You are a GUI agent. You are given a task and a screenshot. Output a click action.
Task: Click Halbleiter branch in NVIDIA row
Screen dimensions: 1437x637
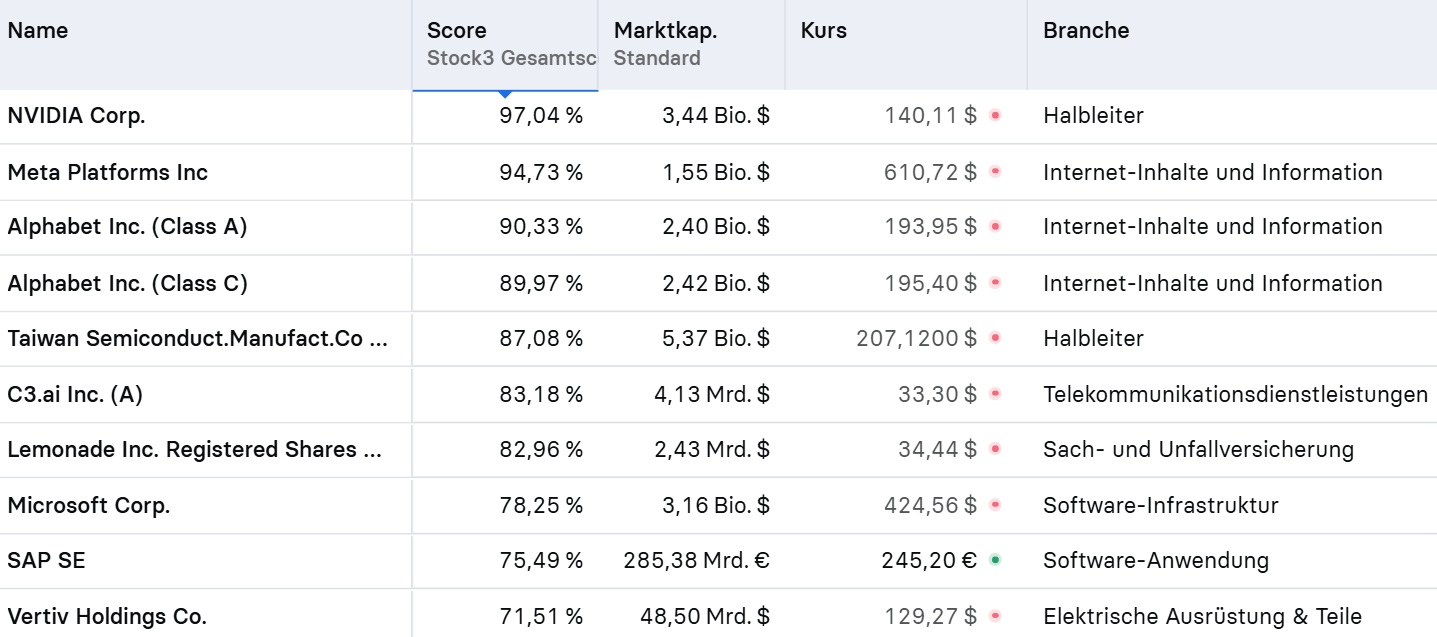coord(1093,116)
